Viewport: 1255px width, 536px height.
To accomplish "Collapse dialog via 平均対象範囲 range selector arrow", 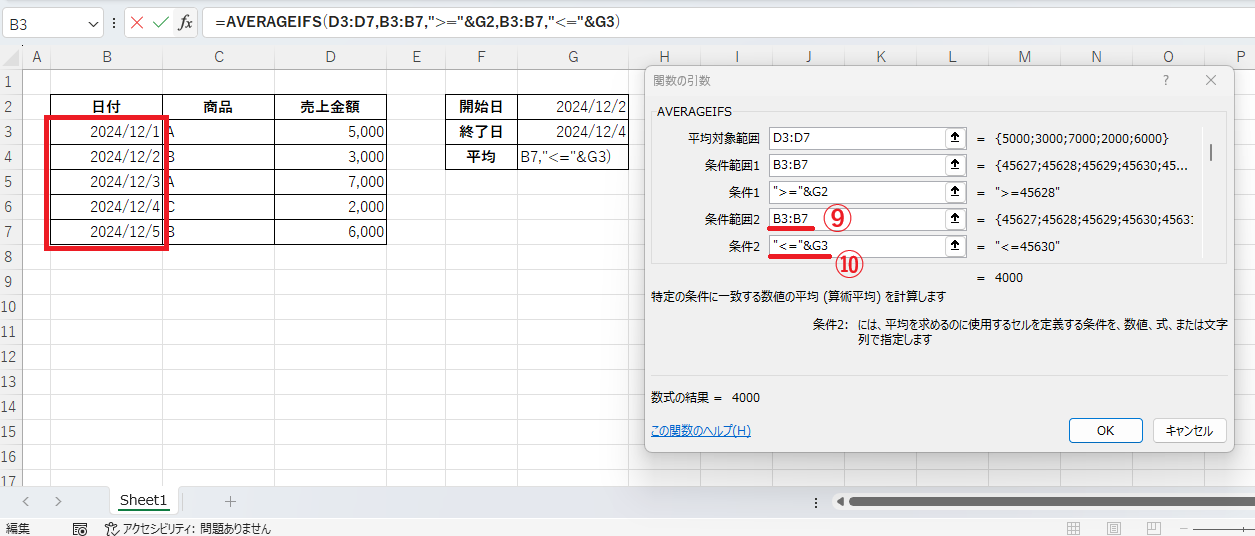I will tap(955, 138).
